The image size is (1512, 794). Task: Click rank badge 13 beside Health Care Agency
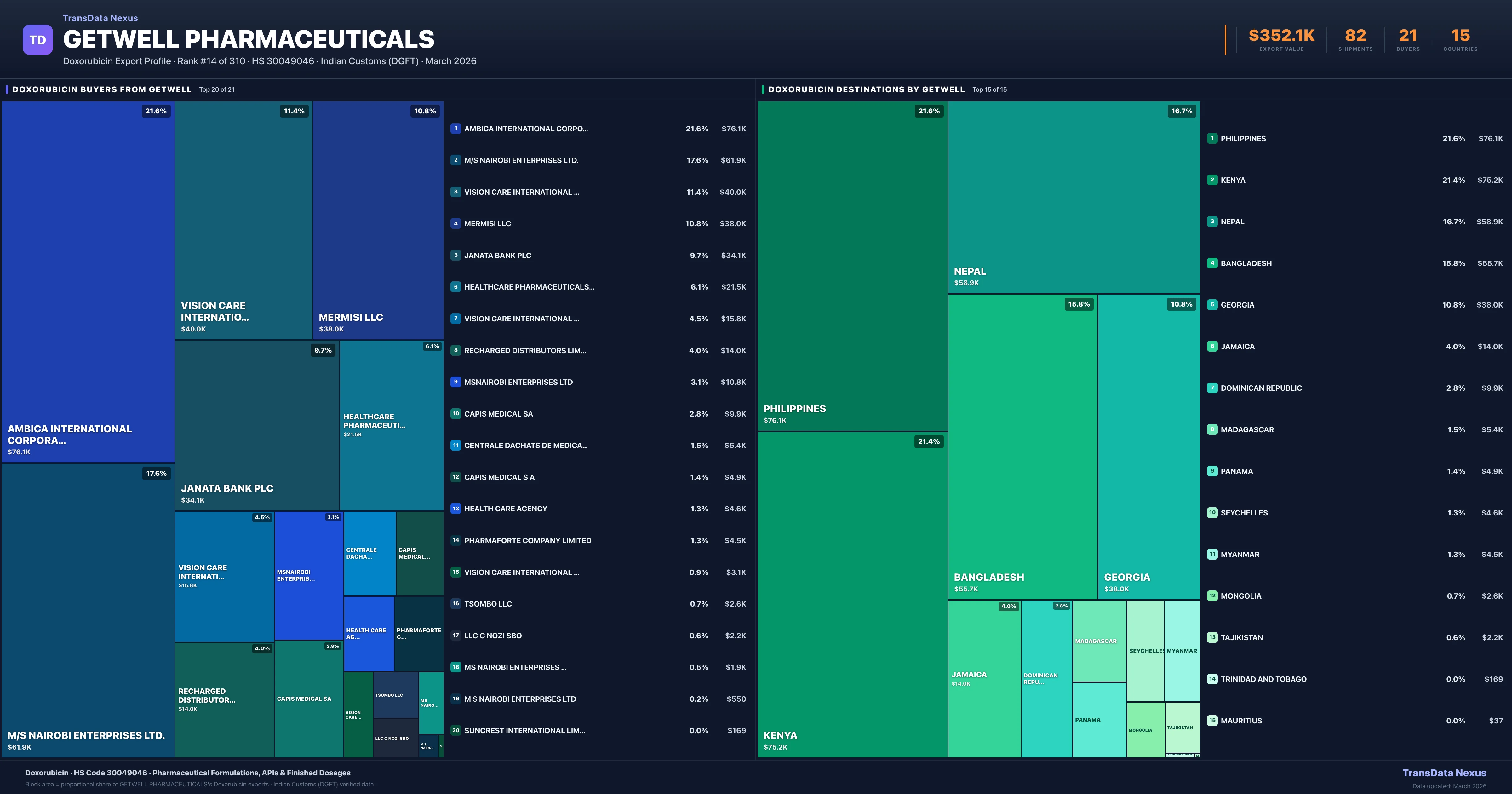point(455,509)
